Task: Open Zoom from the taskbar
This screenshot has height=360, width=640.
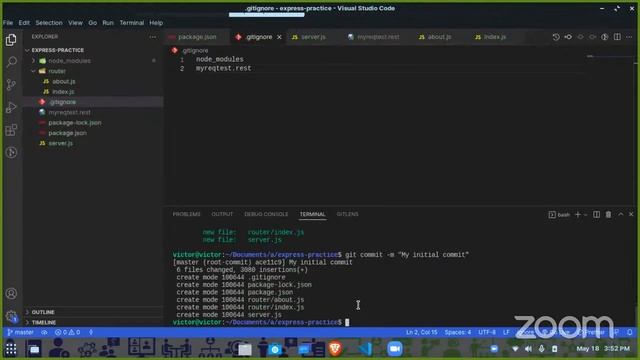Action: 395,349
